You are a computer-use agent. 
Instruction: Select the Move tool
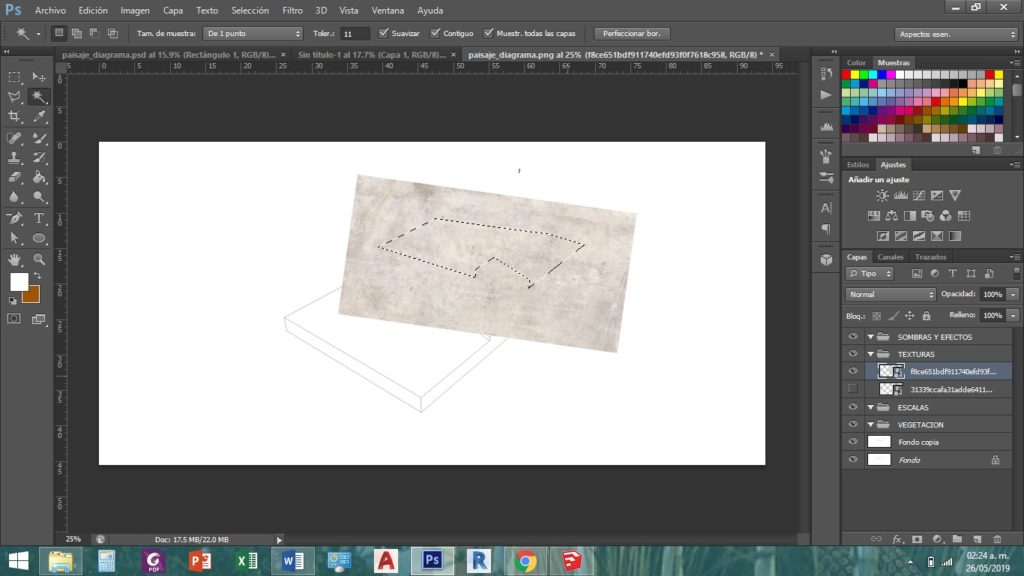coord(39,77)
